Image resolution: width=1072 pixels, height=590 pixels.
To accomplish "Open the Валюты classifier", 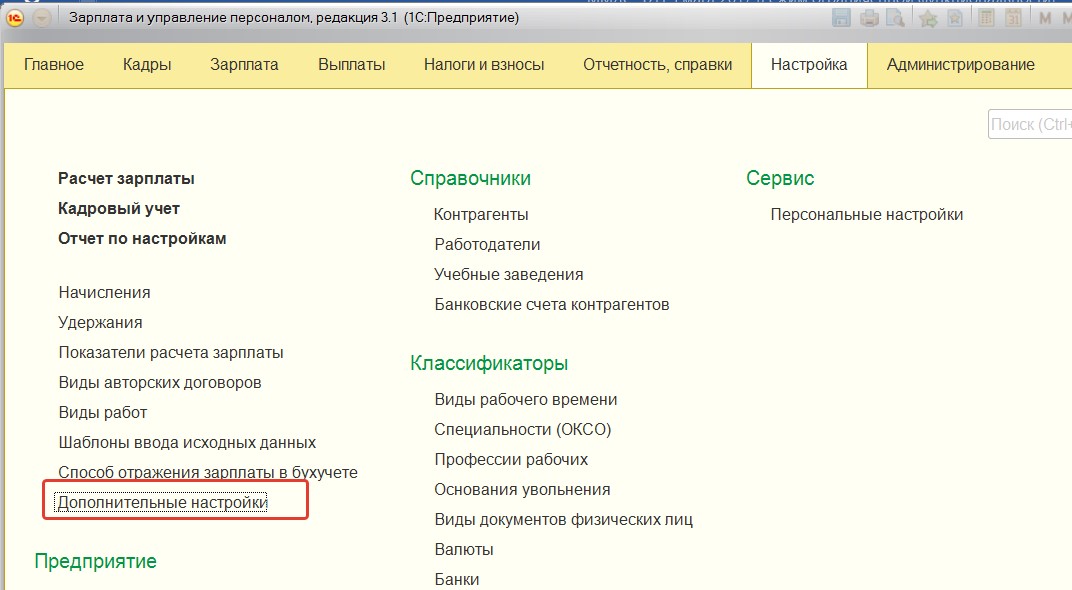I will pyautogui.click(x=464, y=550).
